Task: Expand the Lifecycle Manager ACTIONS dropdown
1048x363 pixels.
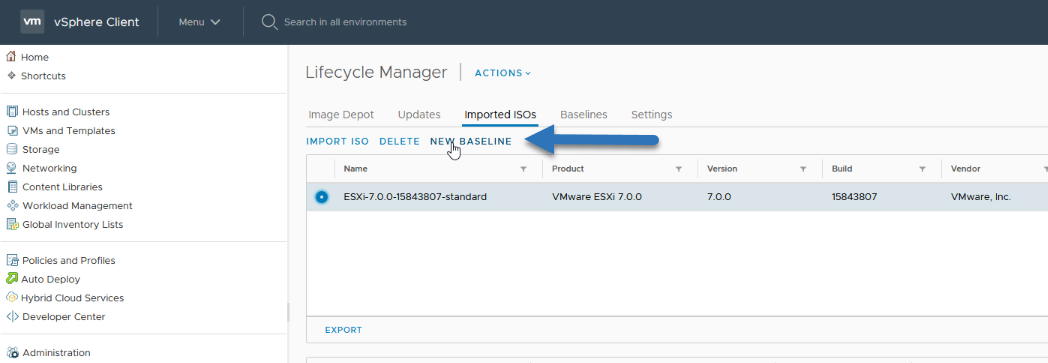Action: point(503,73)
